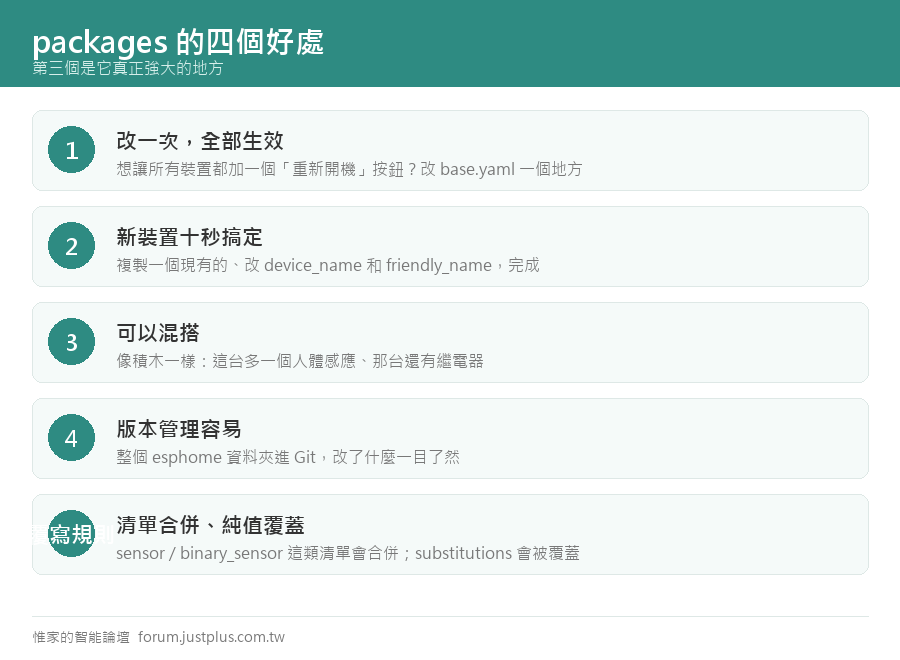Select the 版本管理容易 heading
This screenshot has width=900, height=660.
click(179, 429)
